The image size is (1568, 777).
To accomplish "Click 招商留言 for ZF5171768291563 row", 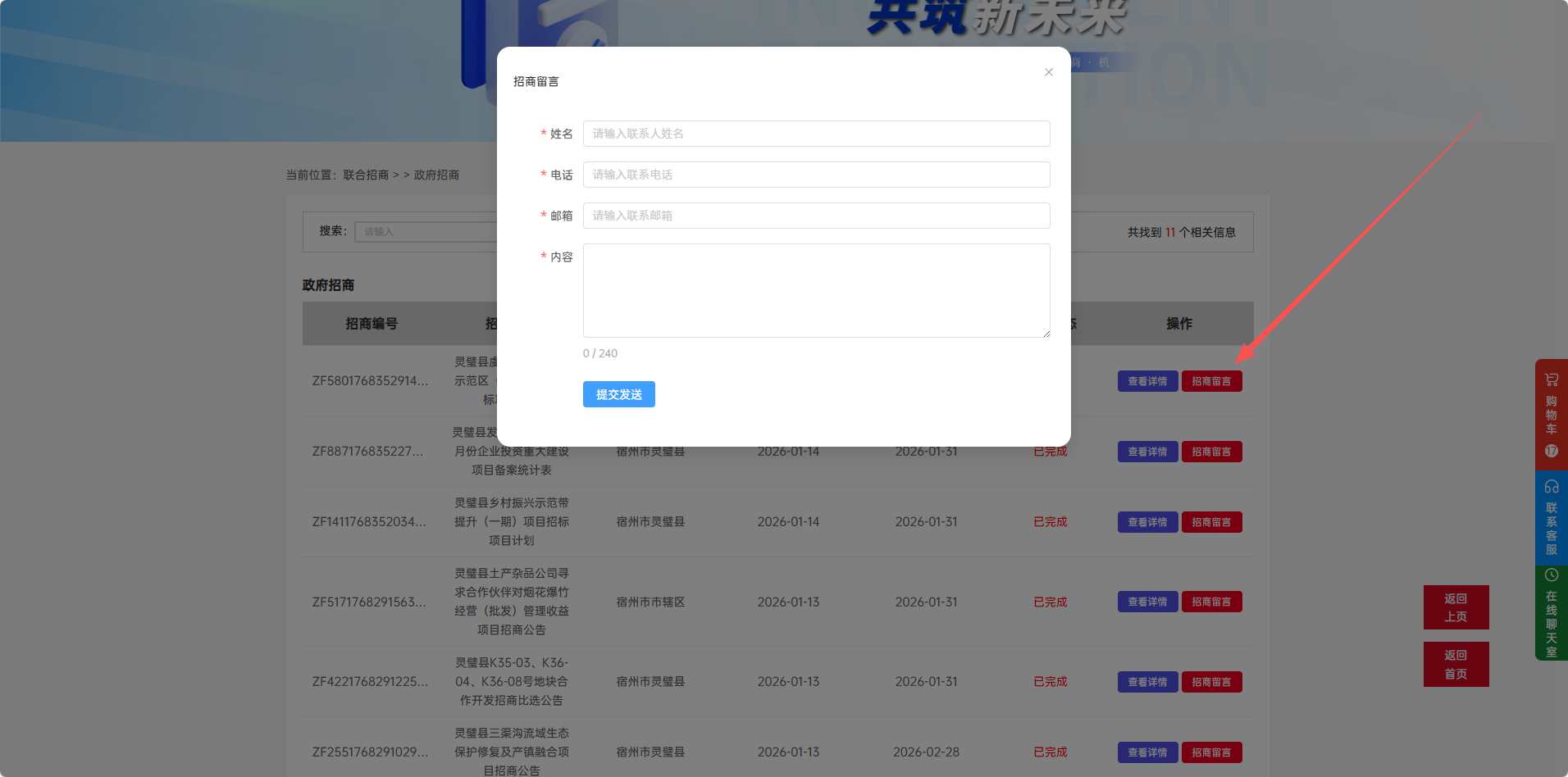I will [1211, 602].
